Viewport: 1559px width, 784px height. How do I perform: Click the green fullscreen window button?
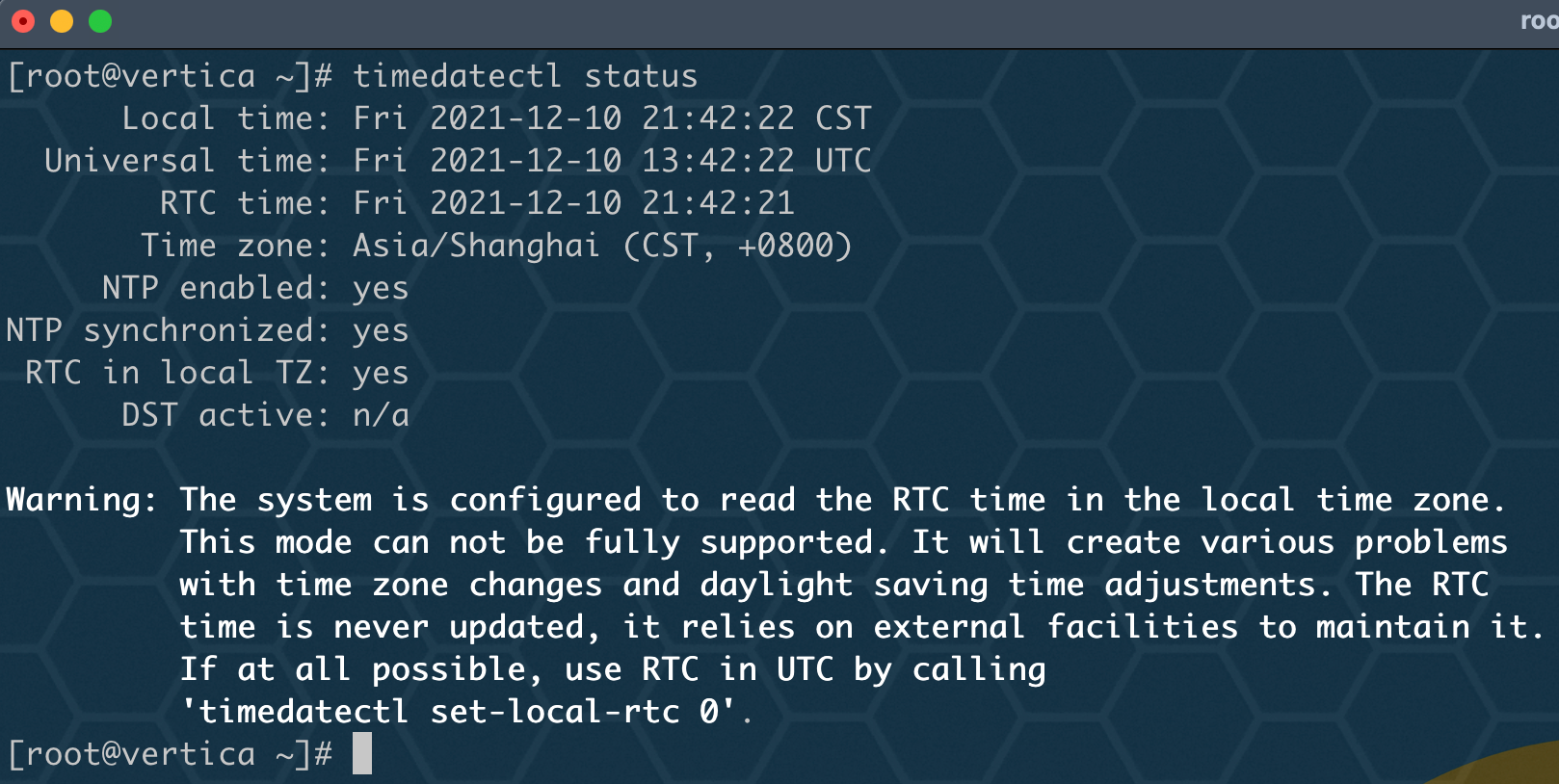click(100, 21)
